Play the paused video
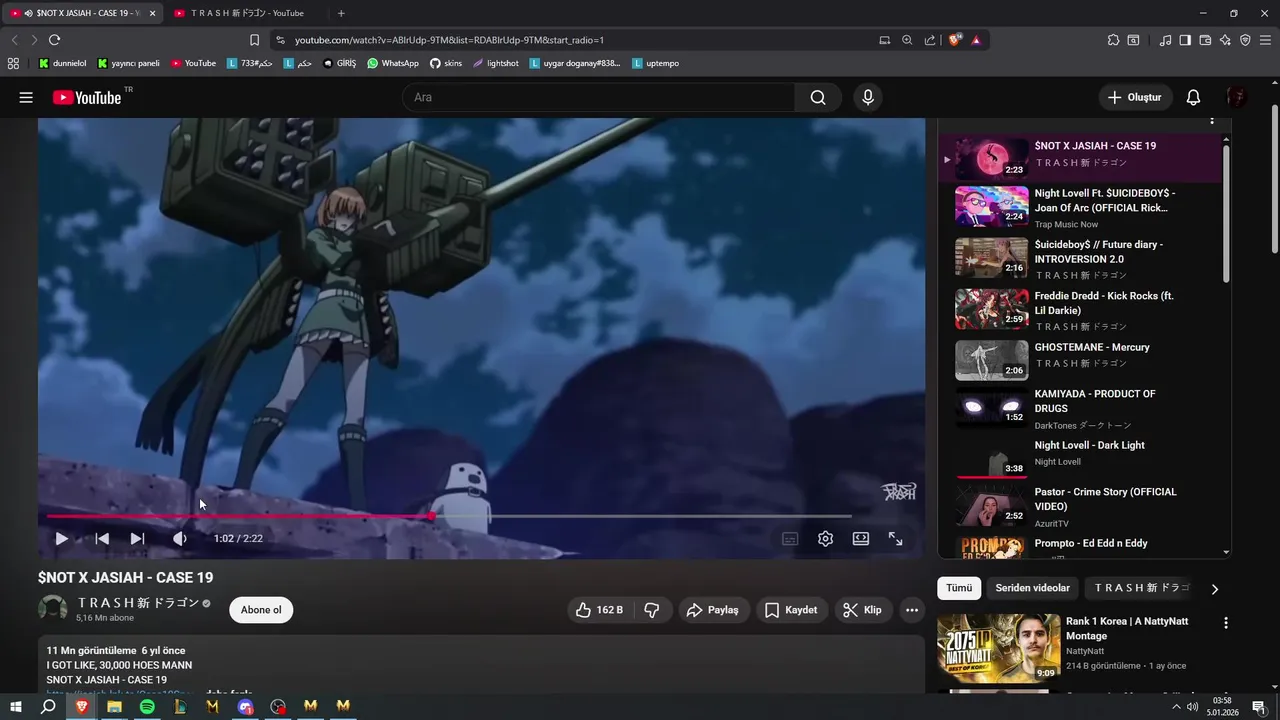The image size is (1280, 720). pos(61,538)
